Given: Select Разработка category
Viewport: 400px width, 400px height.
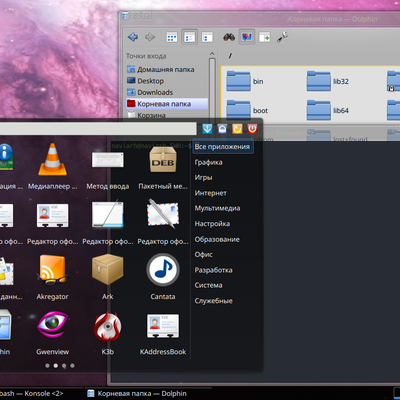Looking at the screenshot, I should click(x=213, y=270).
